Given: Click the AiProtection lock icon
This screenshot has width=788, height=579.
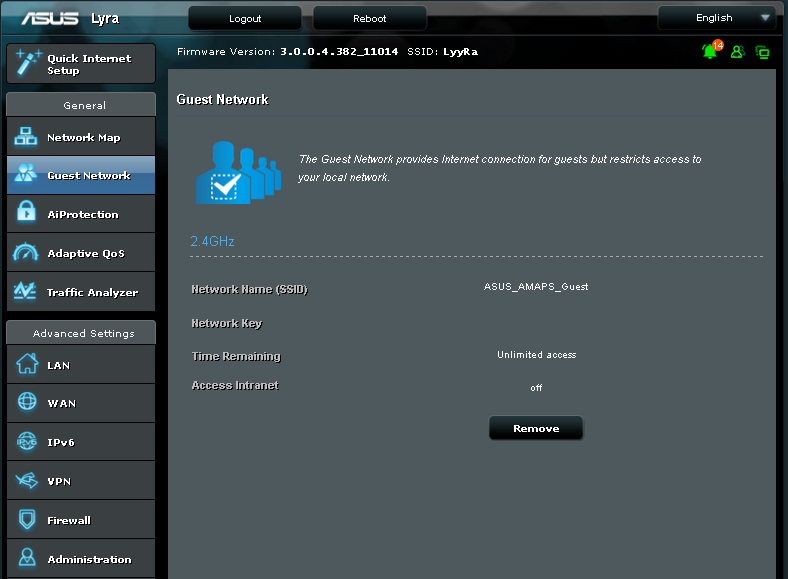Looking at the screenshot, I should [x=26, y=214].
